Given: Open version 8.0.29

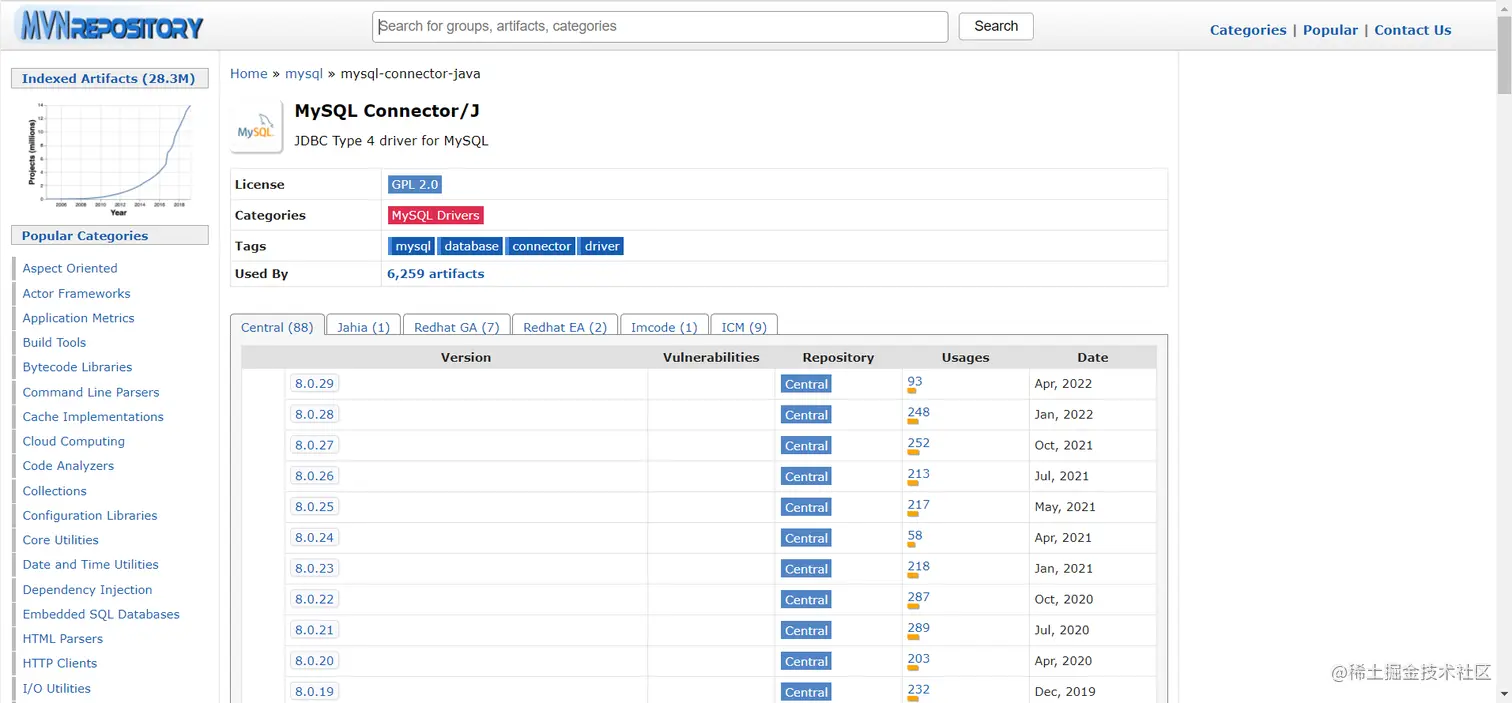Looking at the screenshot, I should pyautogui.click(x=314, y=384).
